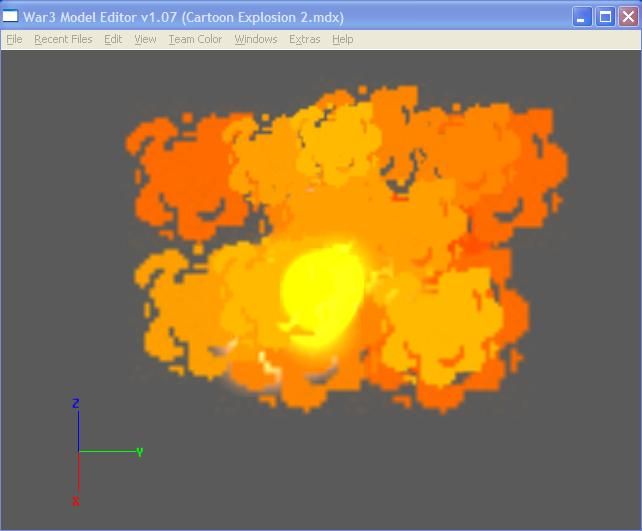The height and width of the screenshot is (531, 642).
Task: Click the application icon in title bar
Action: pos(10,16)
